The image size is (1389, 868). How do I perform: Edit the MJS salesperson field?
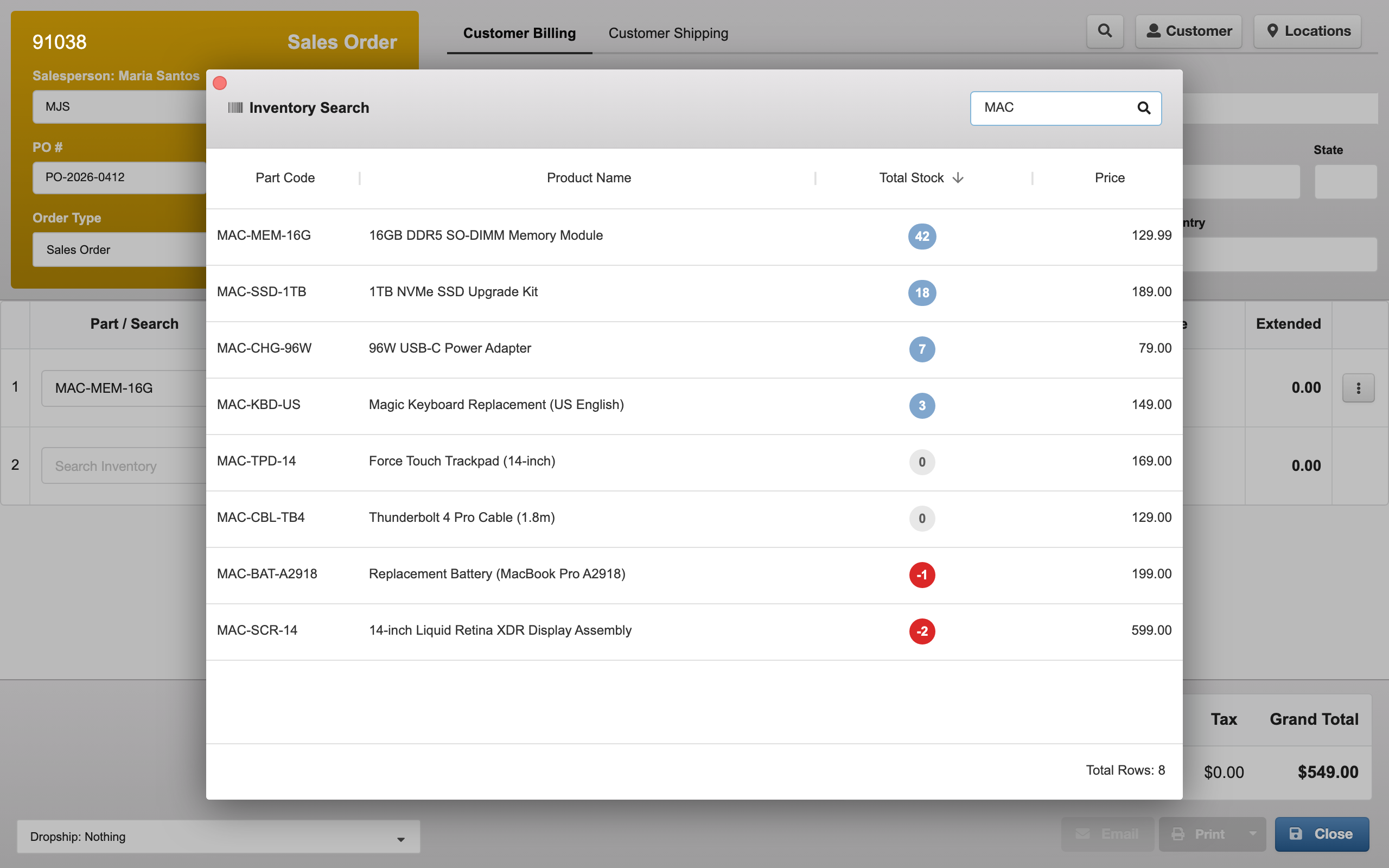(x=119, y=107)
